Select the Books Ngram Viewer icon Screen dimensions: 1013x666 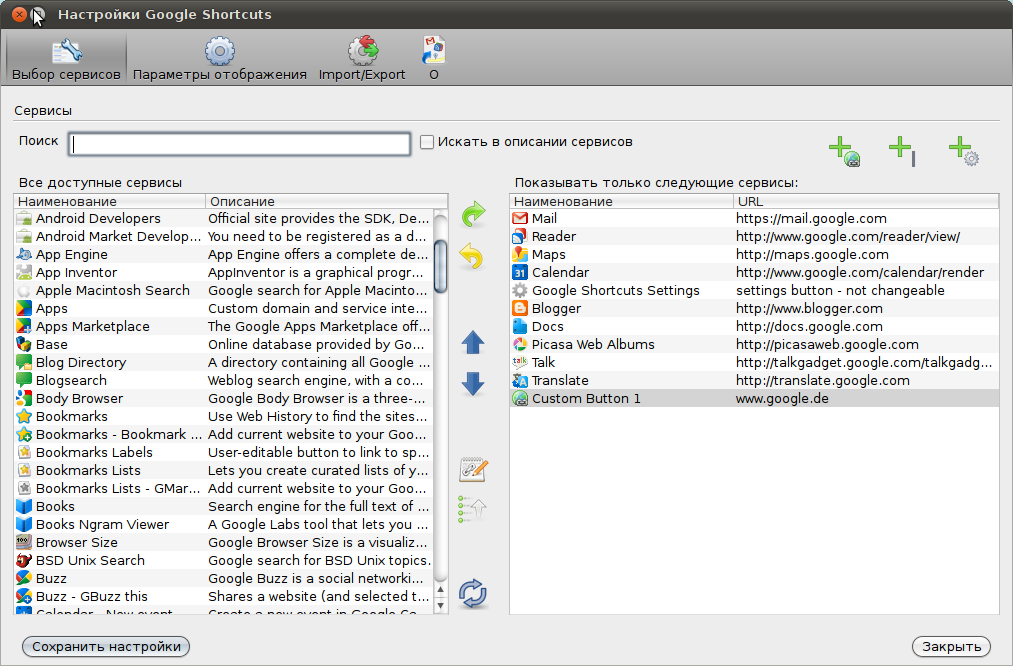tap(24, 525)
